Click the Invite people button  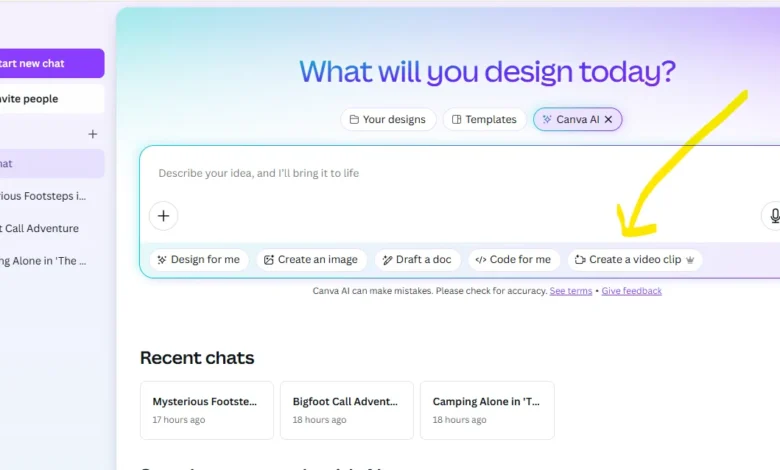[x=52, y=98]
